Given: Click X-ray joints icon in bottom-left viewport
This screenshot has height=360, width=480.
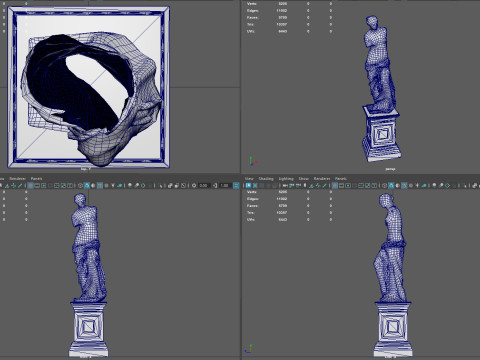Looking at the screenshot, I should point(183,185).
